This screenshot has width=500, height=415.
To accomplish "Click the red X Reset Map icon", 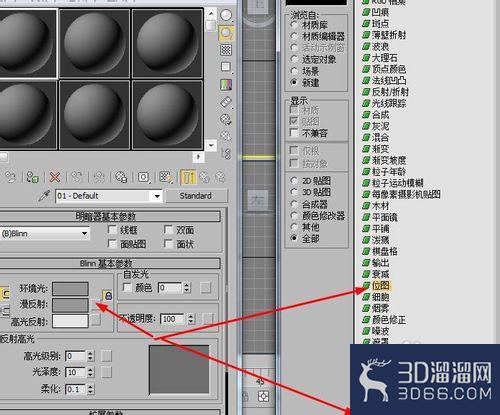I will click(55, 177).
